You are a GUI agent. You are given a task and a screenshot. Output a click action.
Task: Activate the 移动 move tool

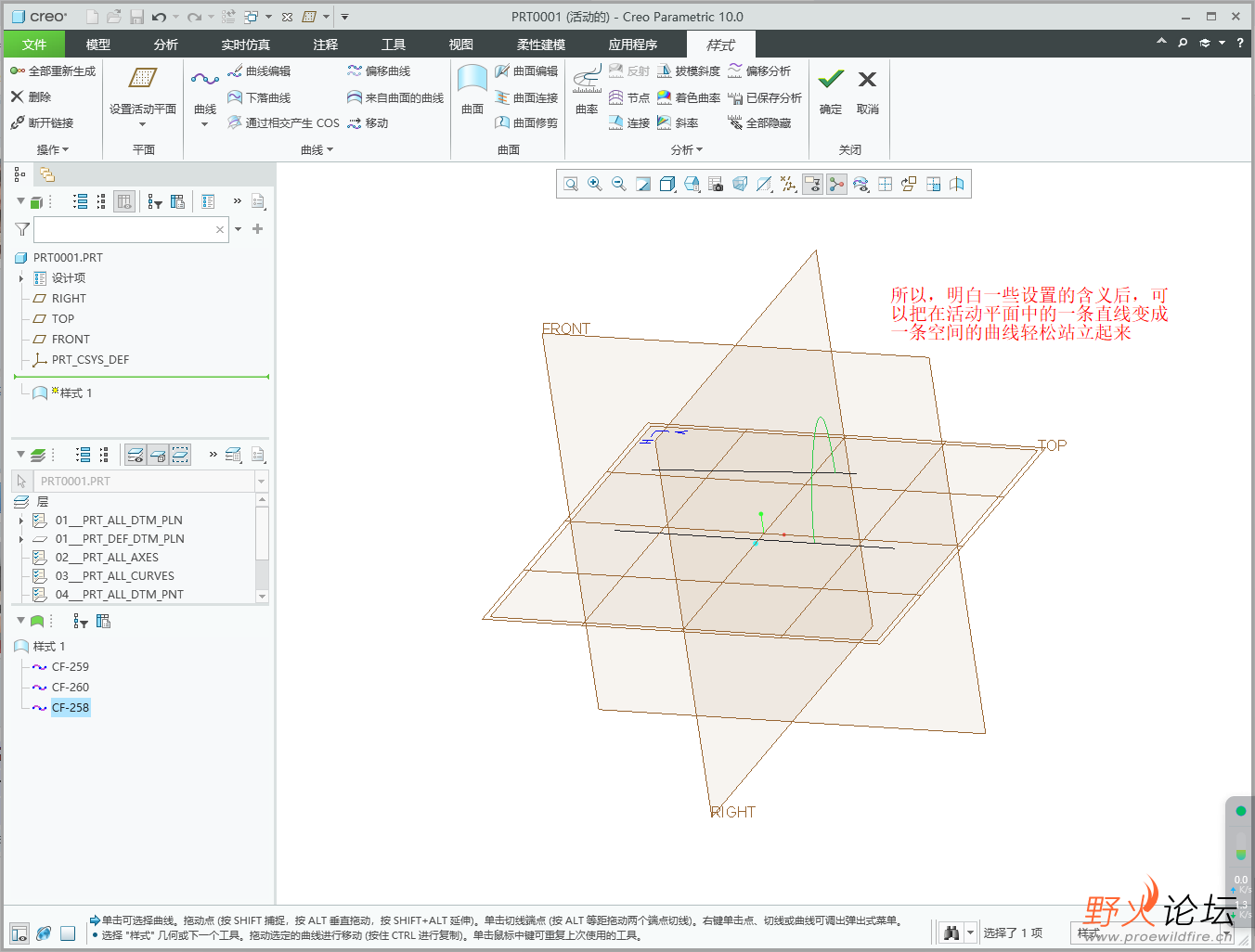point(368,122)
